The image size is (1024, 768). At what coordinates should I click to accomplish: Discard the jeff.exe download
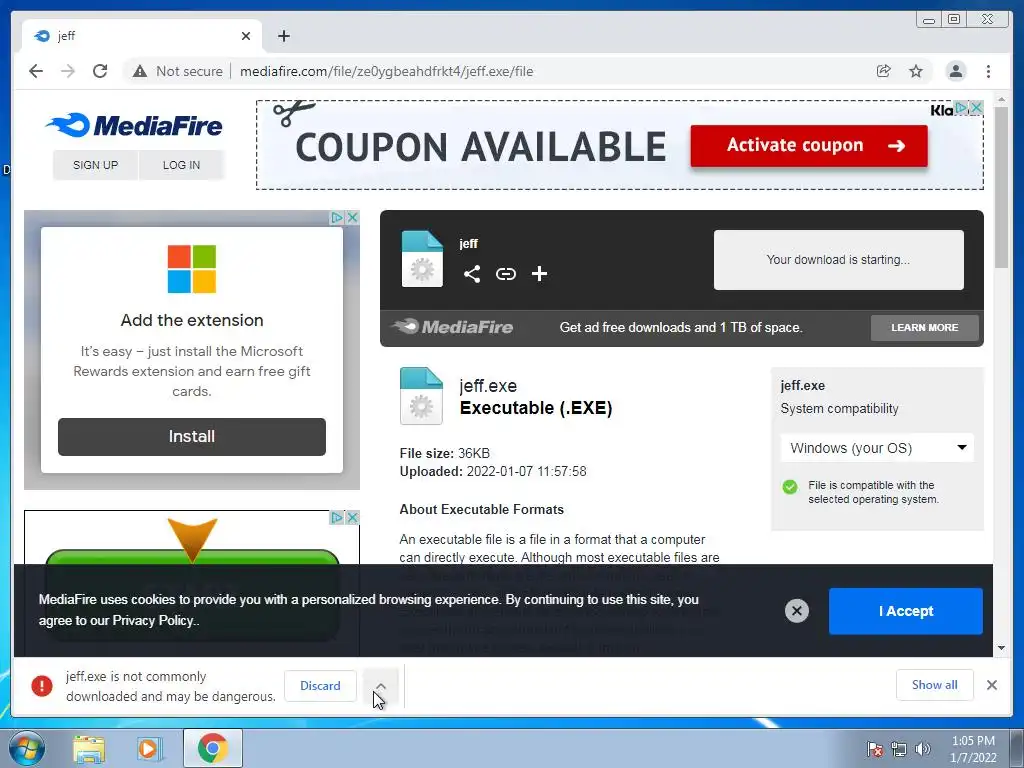320,686
